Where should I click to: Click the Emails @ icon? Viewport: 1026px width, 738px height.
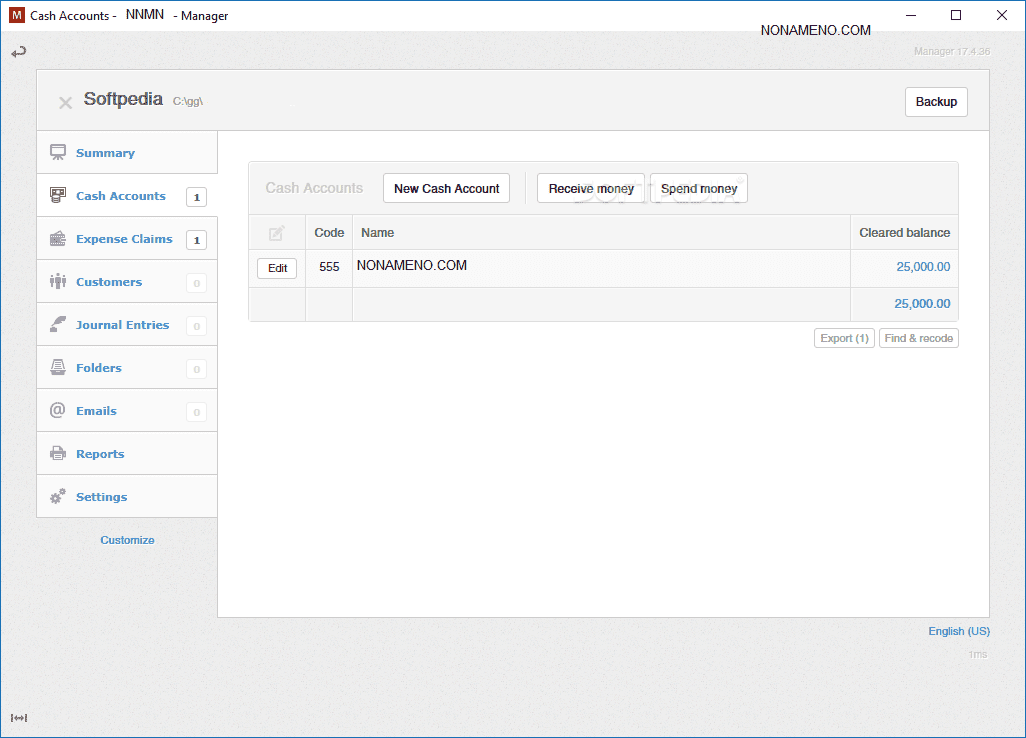pyautogui.click(x=58, y=411)
